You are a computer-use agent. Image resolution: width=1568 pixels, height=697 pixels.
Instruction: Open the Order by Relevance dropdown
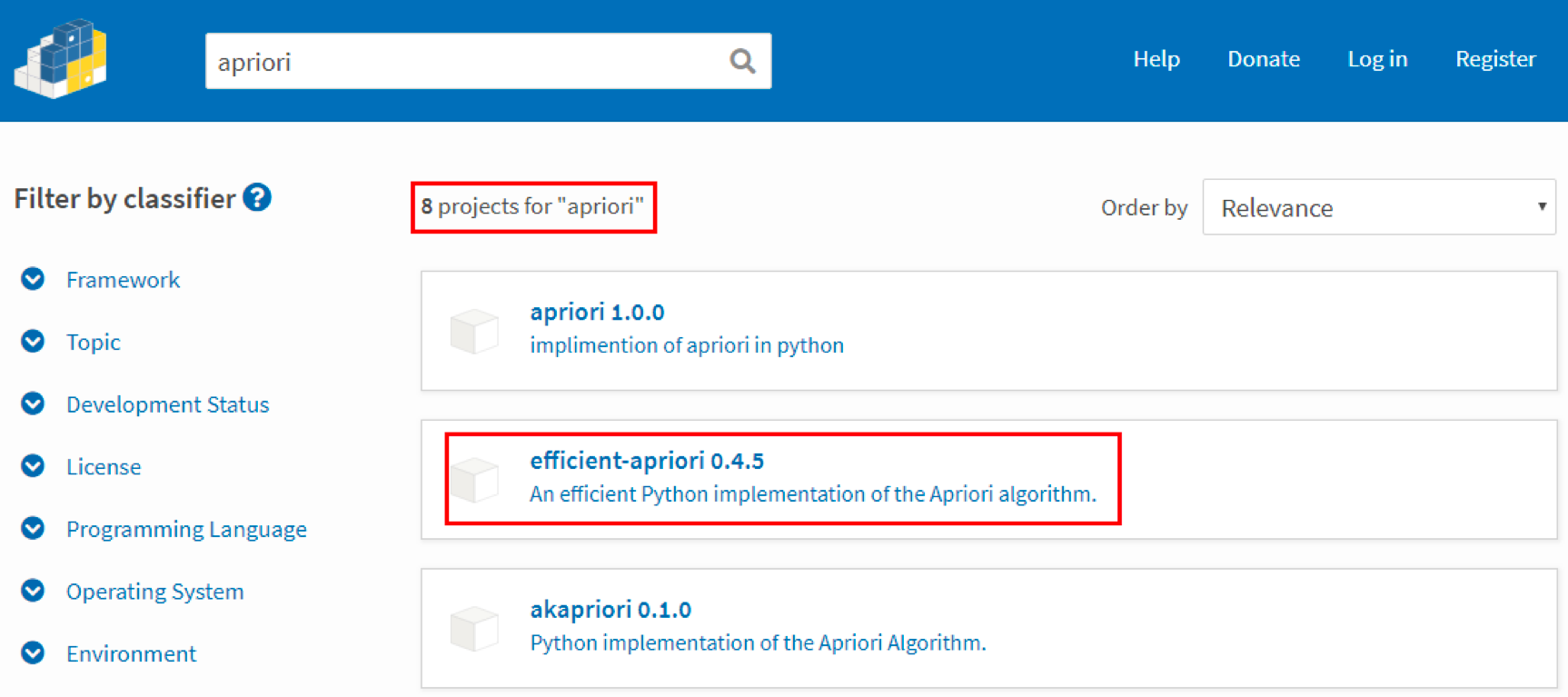[1378, 207]
